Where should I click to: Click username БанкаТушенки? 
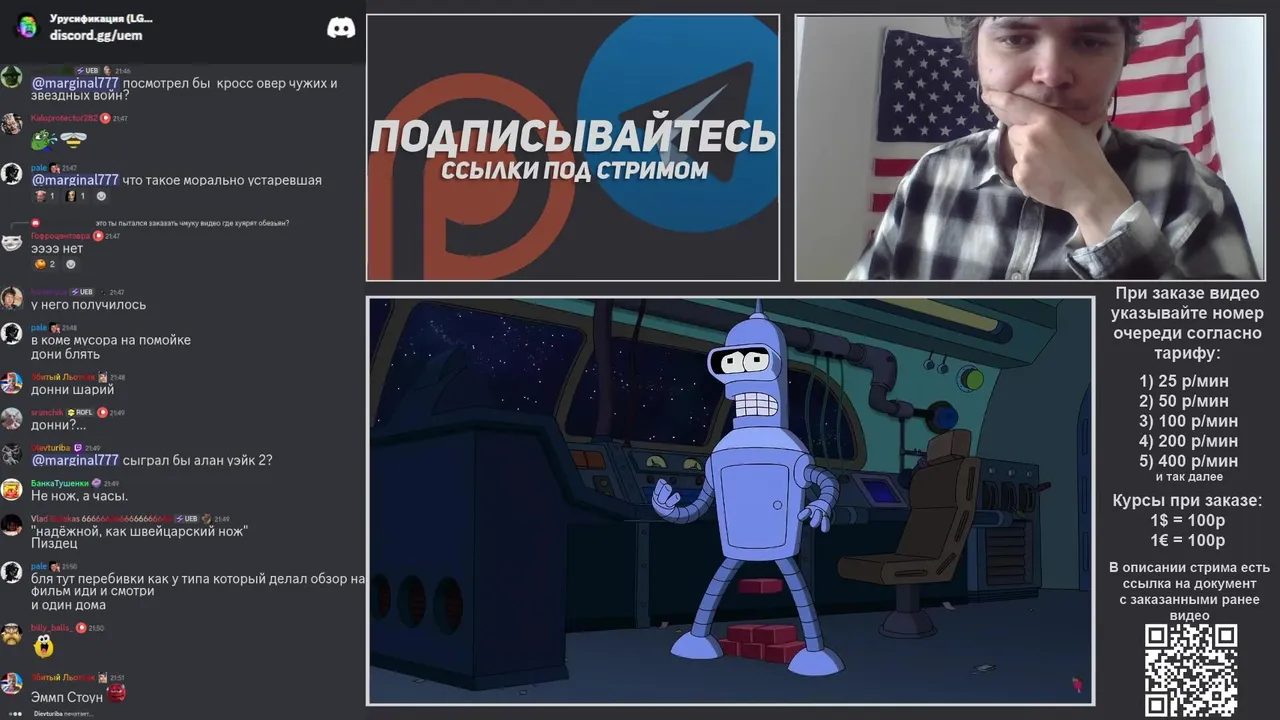pos(60,483)
